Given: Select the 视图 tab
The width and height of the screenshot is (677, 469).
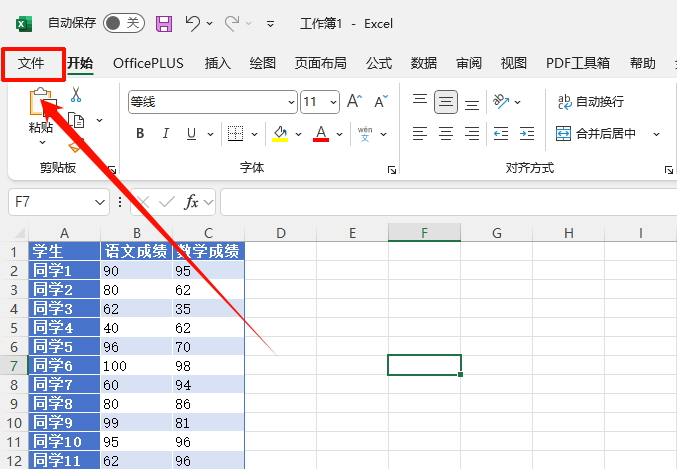Looking at the screenshot, I should pos(513,63).
